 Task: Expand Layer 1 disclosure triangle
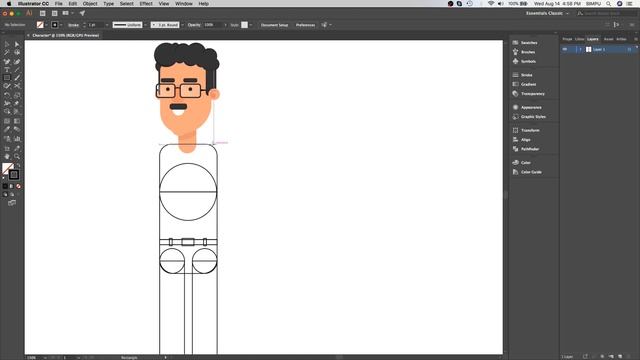(x=580, y=49)
